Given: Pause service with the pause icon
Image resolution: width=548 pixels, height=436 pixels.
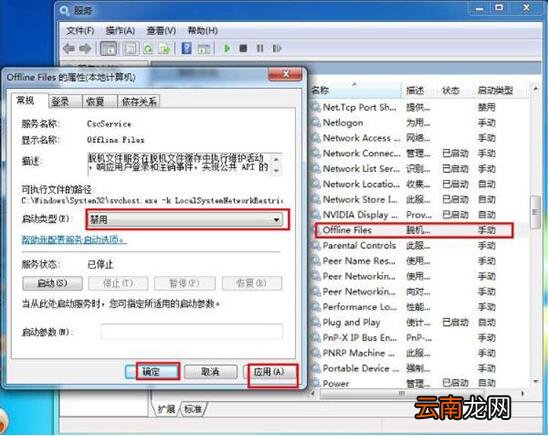Looking at the screenshot, I should pos(260,48).
